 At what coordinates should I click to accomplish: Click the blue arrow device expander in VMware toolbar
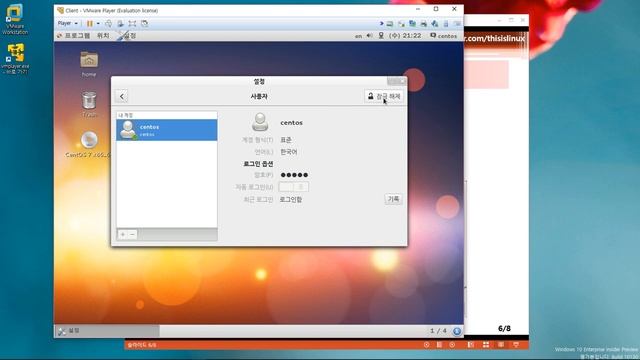pos(381,24)
